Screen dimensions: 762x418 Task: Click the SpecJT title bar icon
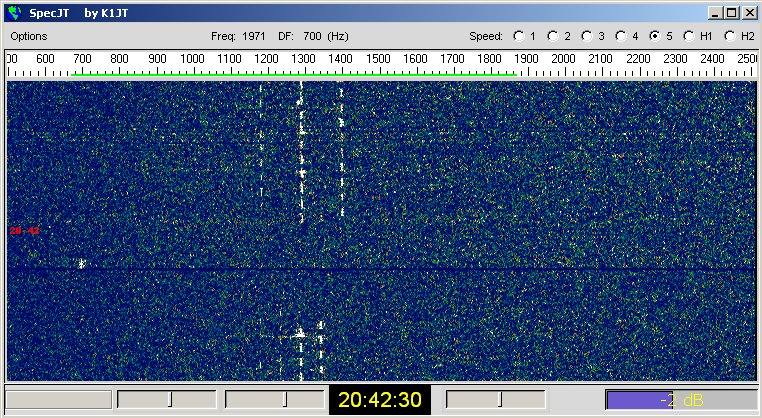tap(13, 13)
